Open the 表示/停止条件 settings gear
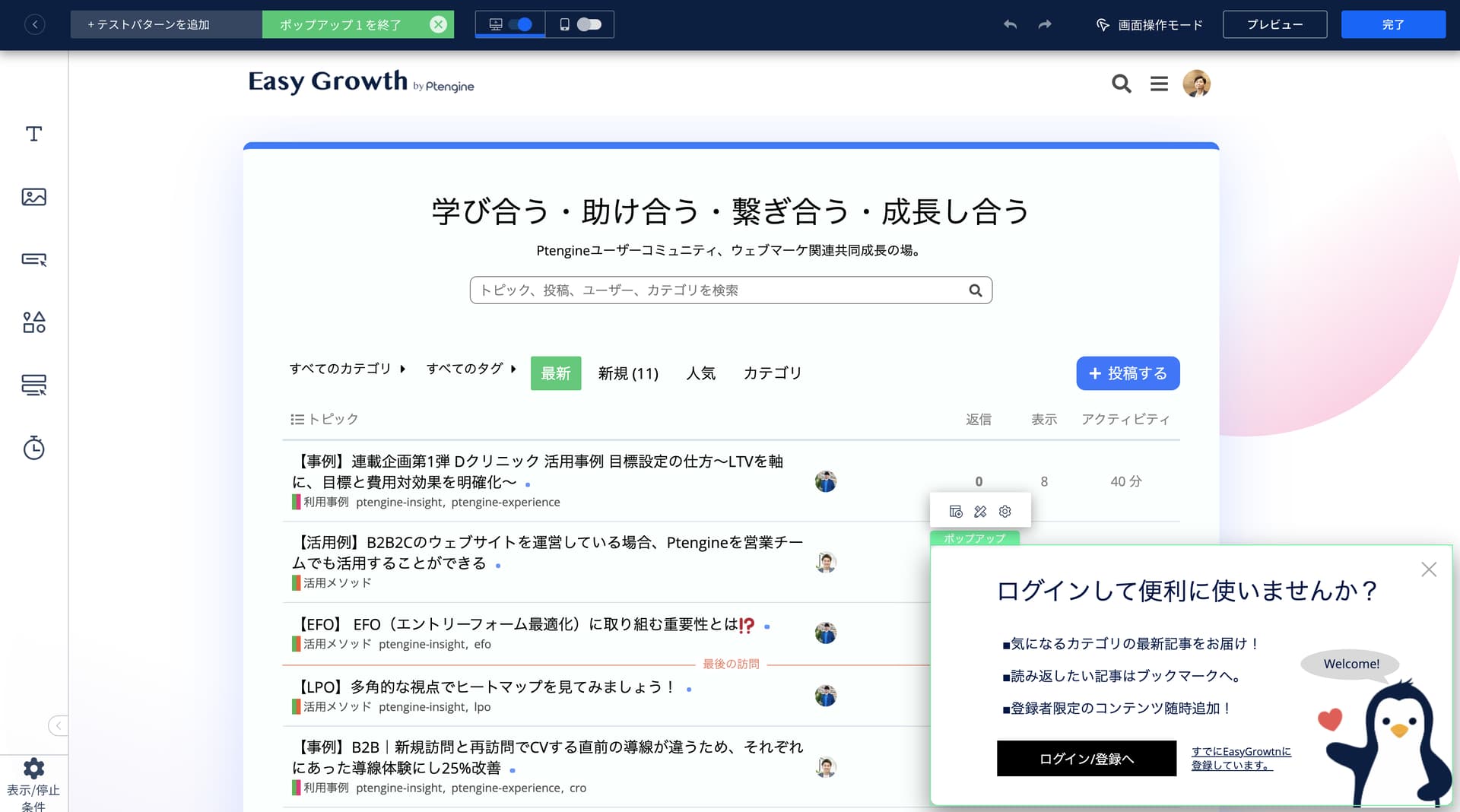 [33, 768]
